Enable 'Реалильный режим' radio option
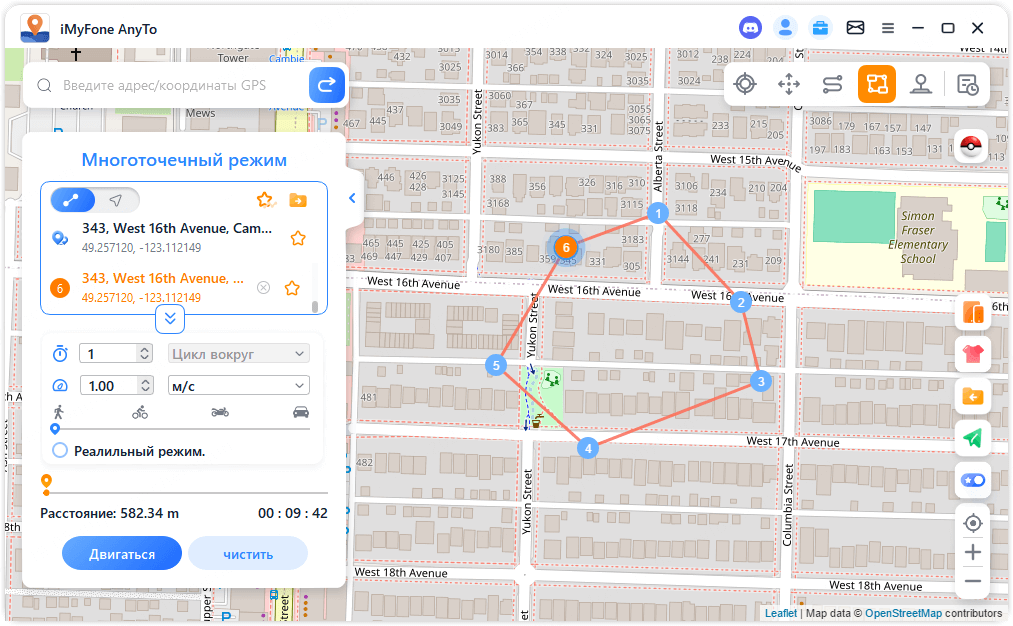Viewport: 1013px width, 626px height. click(x=60, y=450)
